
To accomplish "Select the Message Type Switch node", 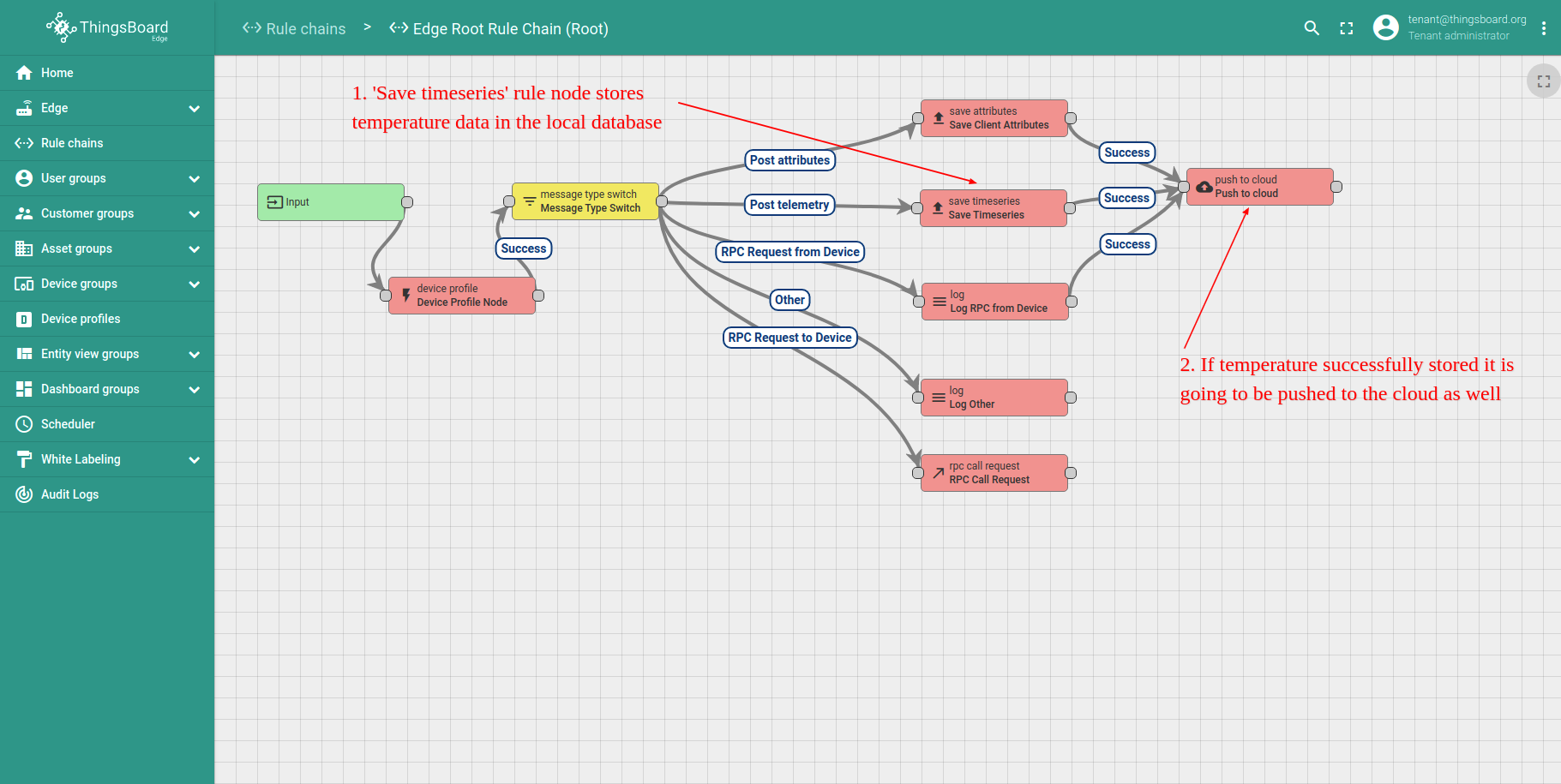I will click(x=585, y=201).
